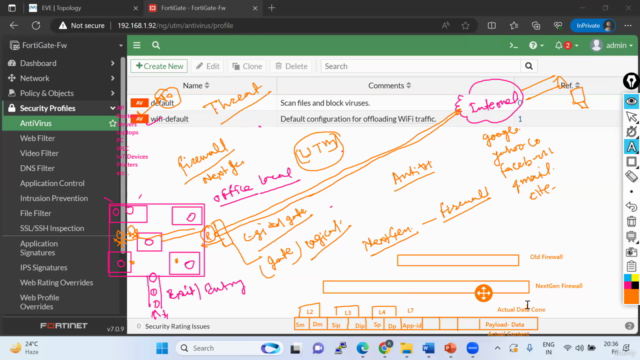This screenshot has height=360, width=640.
Task: Open the CLI console icon
Action: click(x=513, y=46)
